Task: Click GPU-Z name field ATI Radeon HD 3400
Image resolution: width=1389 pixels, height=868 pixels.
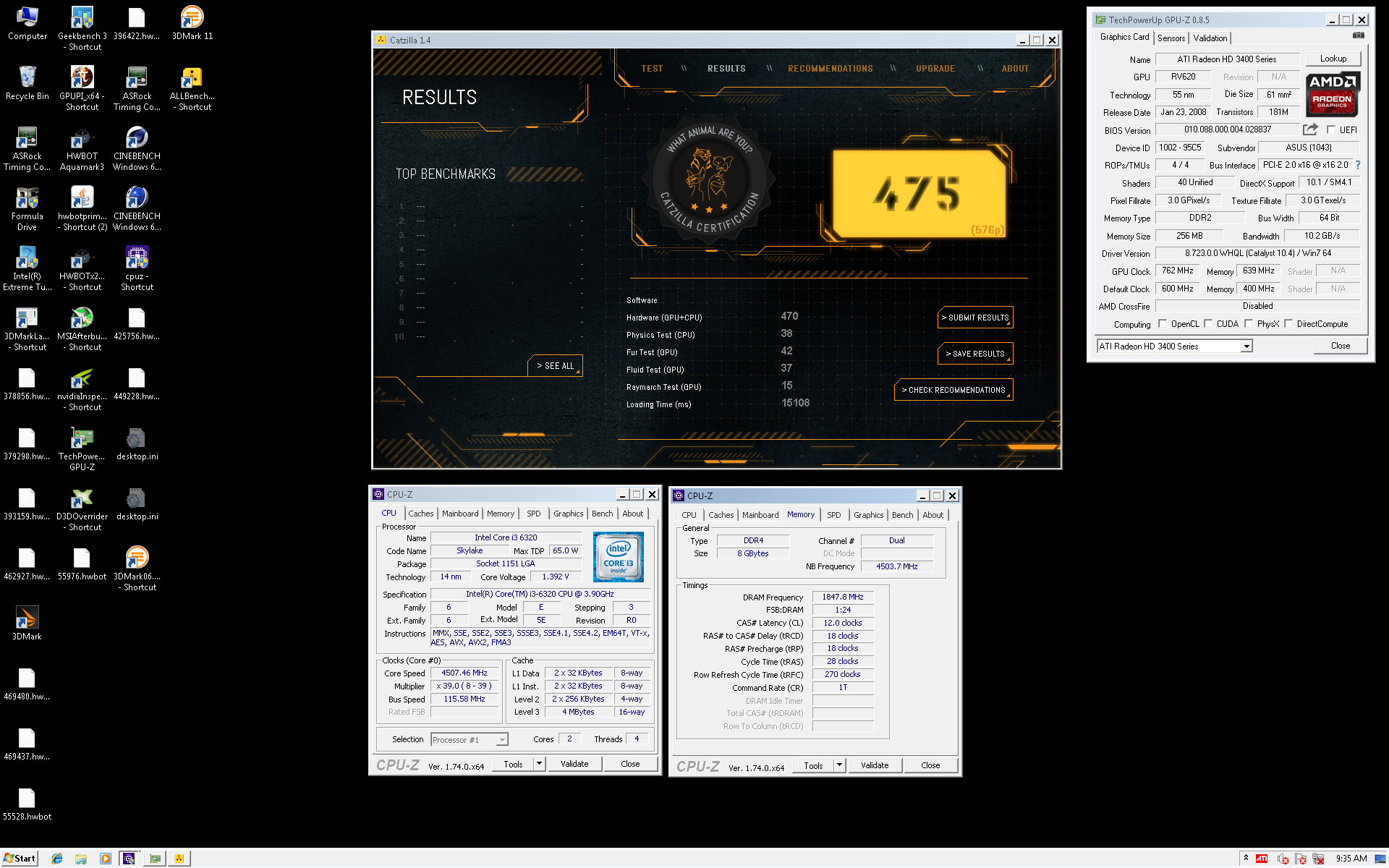Action: (x=1227, y=59)
